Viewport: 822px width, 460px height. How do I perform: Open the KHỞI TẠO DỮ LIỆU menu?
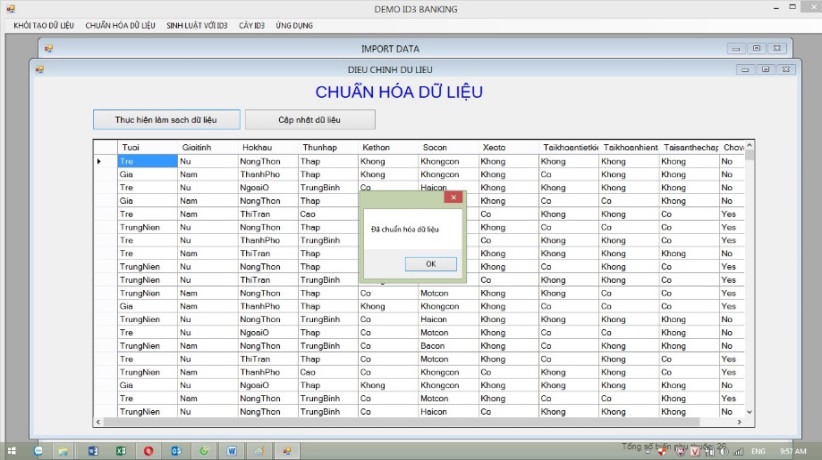[44, 25]
